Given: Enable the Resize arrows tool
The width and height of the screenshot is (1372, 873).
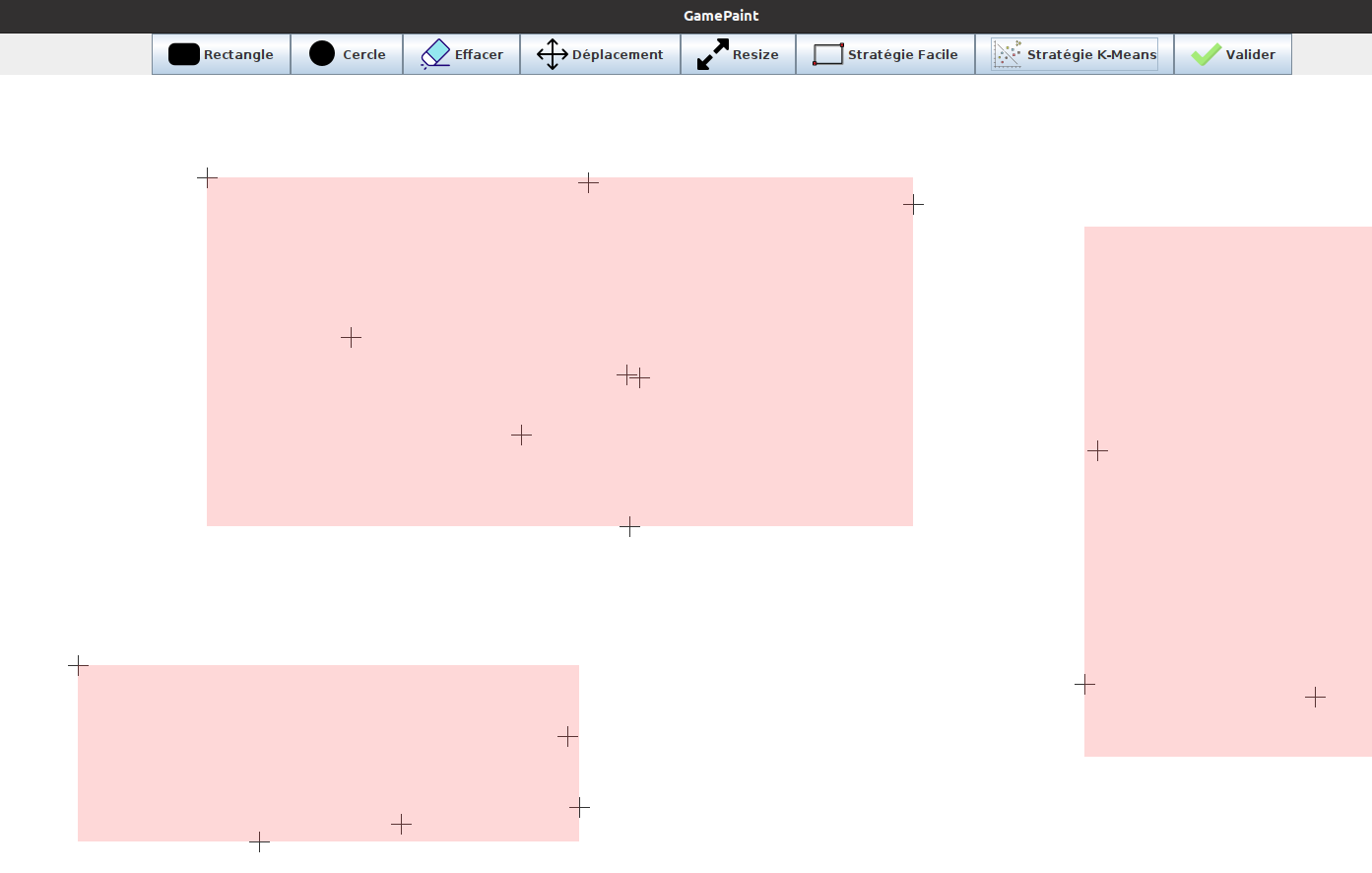Looking at the screenshot, I should coord(738,54).
